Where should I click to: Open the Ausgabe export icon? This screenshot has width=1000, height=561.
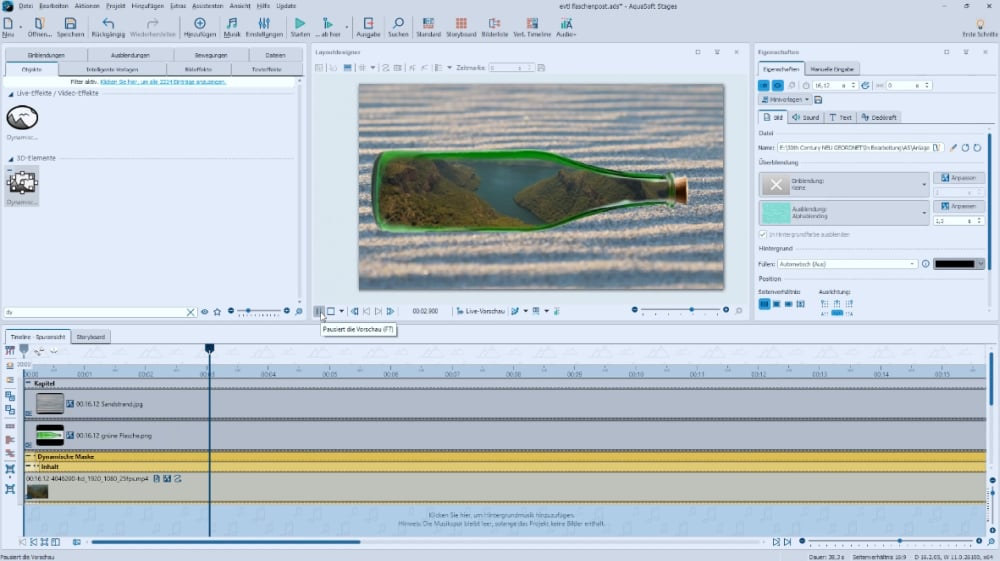(x=368, y=24)
